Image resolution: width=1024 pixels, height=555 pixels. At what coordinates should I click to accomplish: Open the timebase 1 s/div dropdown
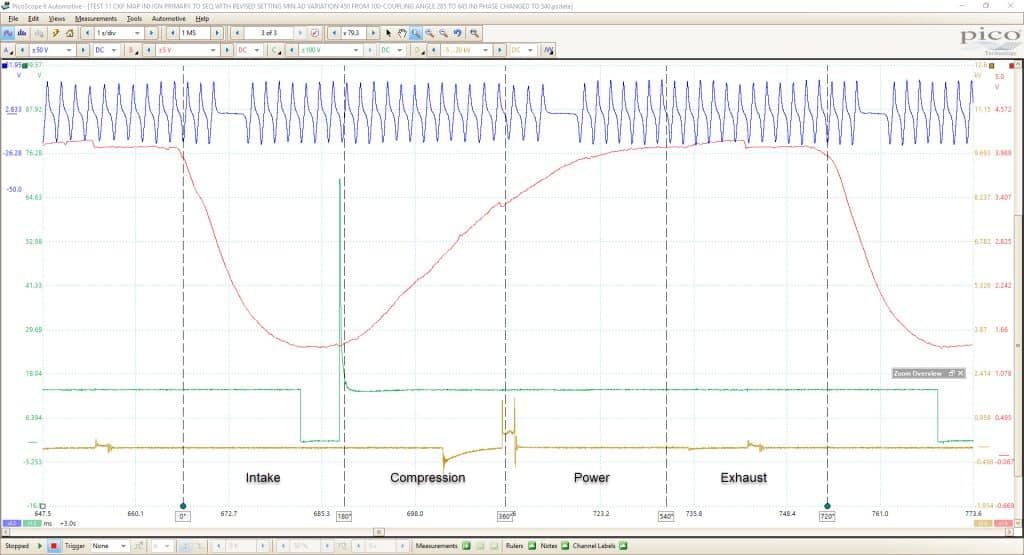[137, 33]
